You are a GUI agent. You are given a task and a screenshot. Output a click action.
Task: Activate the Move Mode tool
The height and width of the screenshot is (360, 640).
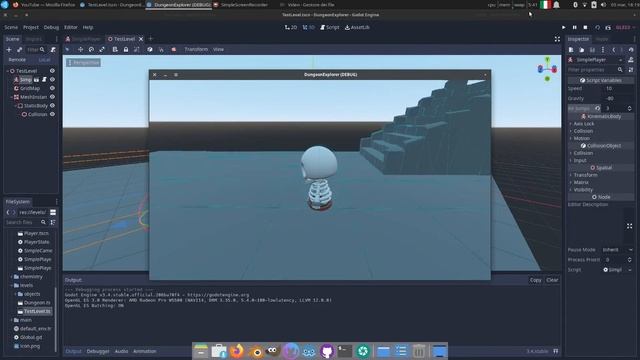coord(80,49)
